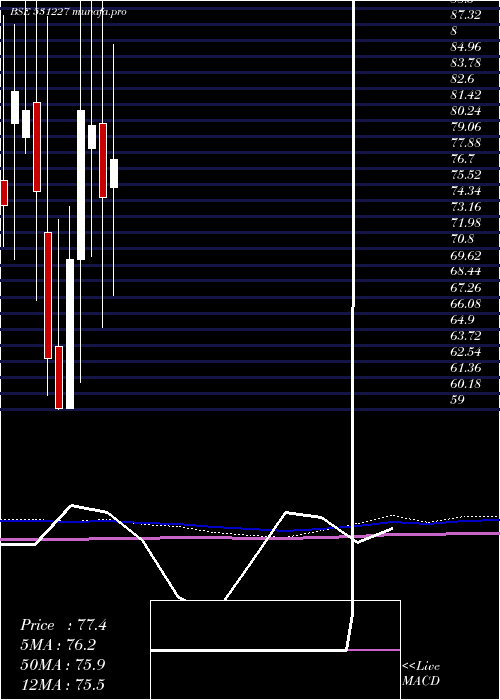Viewport: 500px width, 700px height.
Task: Click the BSE 531227 munafa.pro title text
Action: pos(68,12)
